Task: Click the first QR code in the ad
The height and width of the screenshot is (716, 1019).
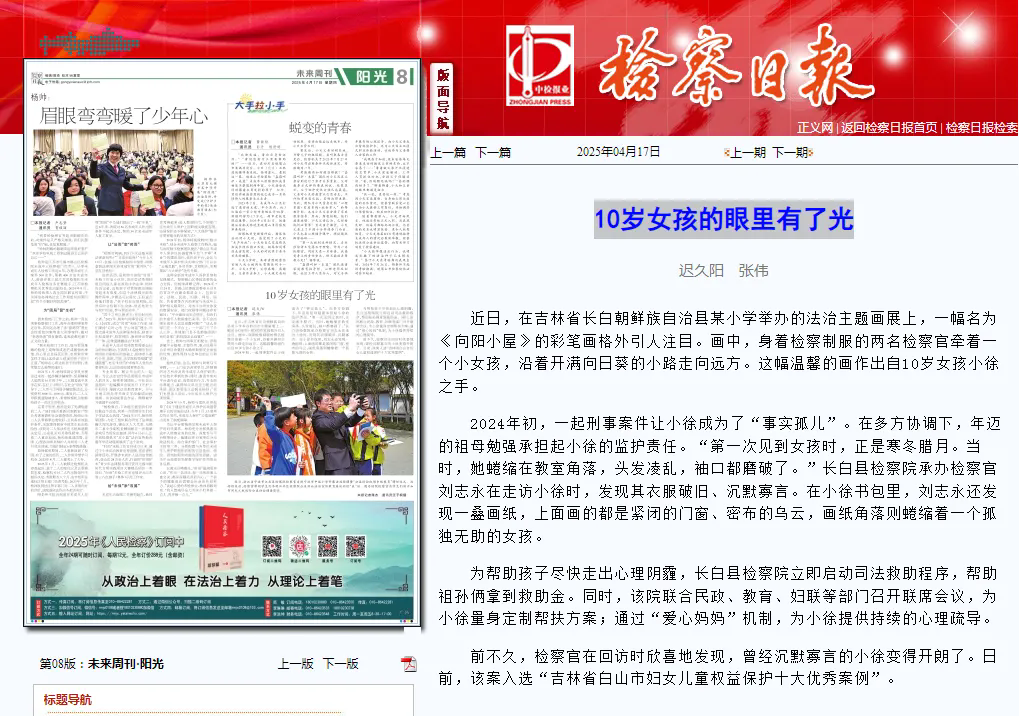Action: (271, 547)
